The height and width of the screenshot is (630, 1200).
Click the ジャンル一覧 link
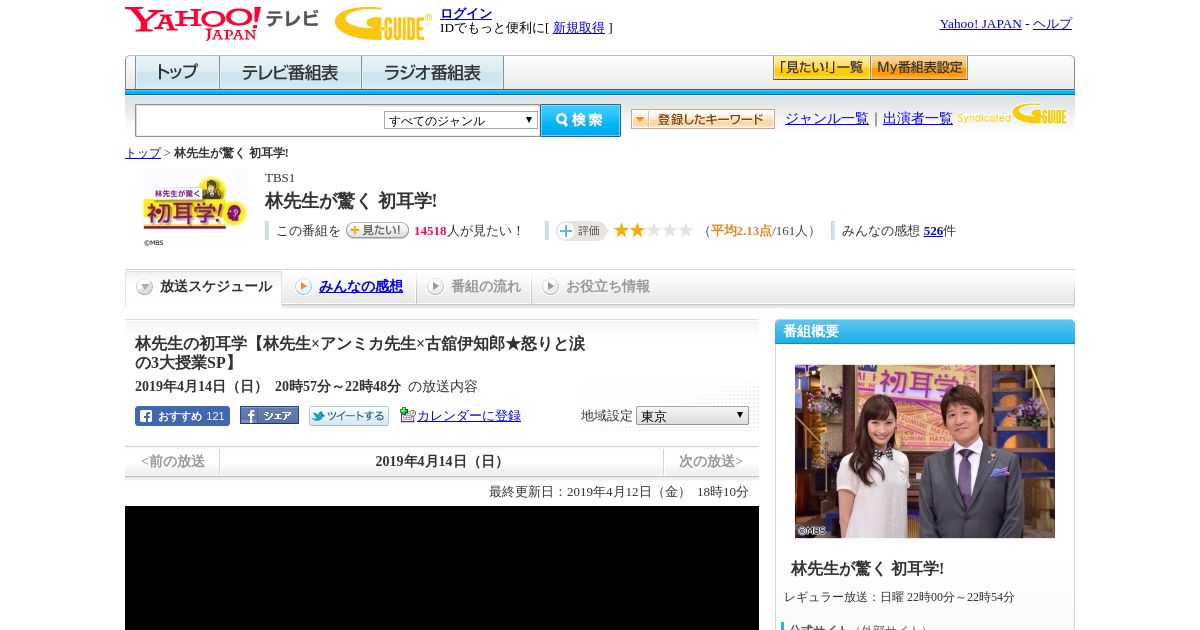[827, 119]
